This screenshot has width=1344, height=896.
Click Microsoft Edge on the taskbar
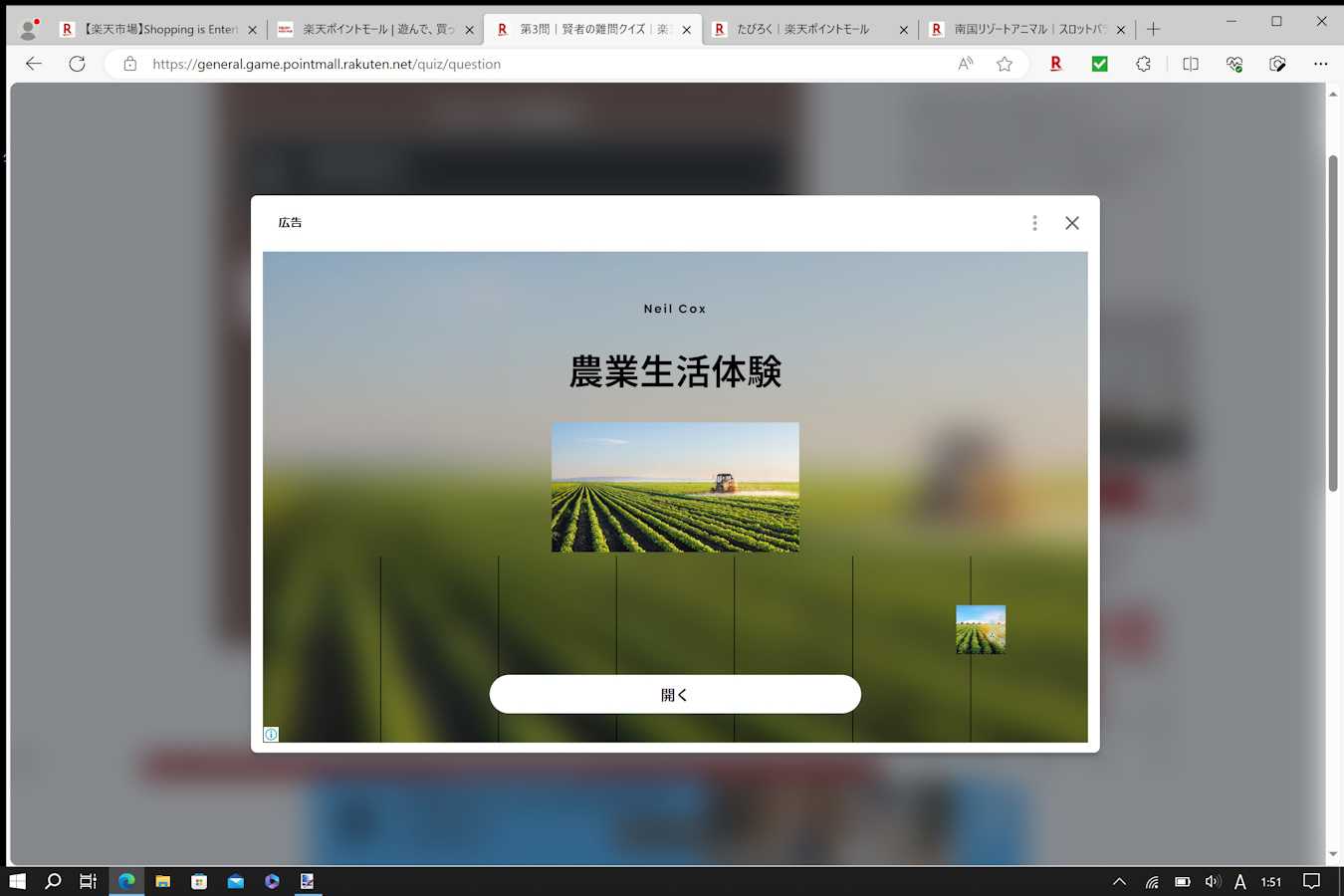coord(126,881)
